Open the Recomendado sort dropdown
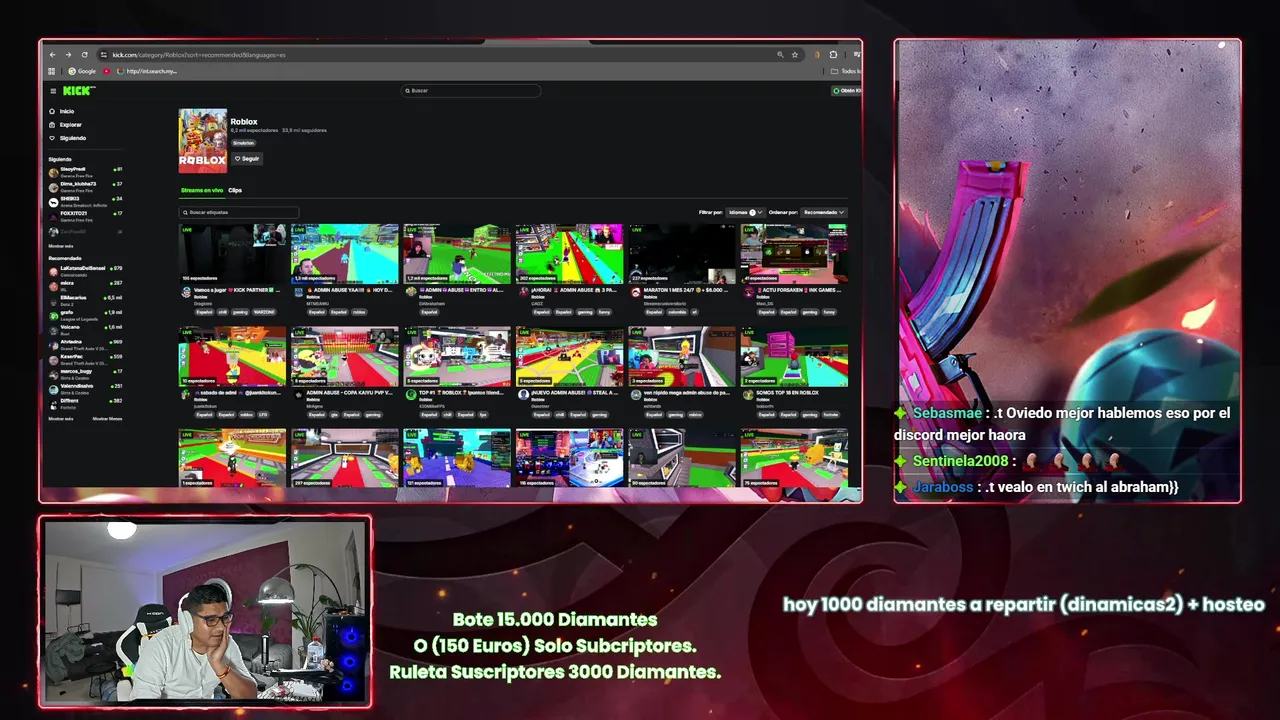The image size is (1280, 720). (824, 212)
